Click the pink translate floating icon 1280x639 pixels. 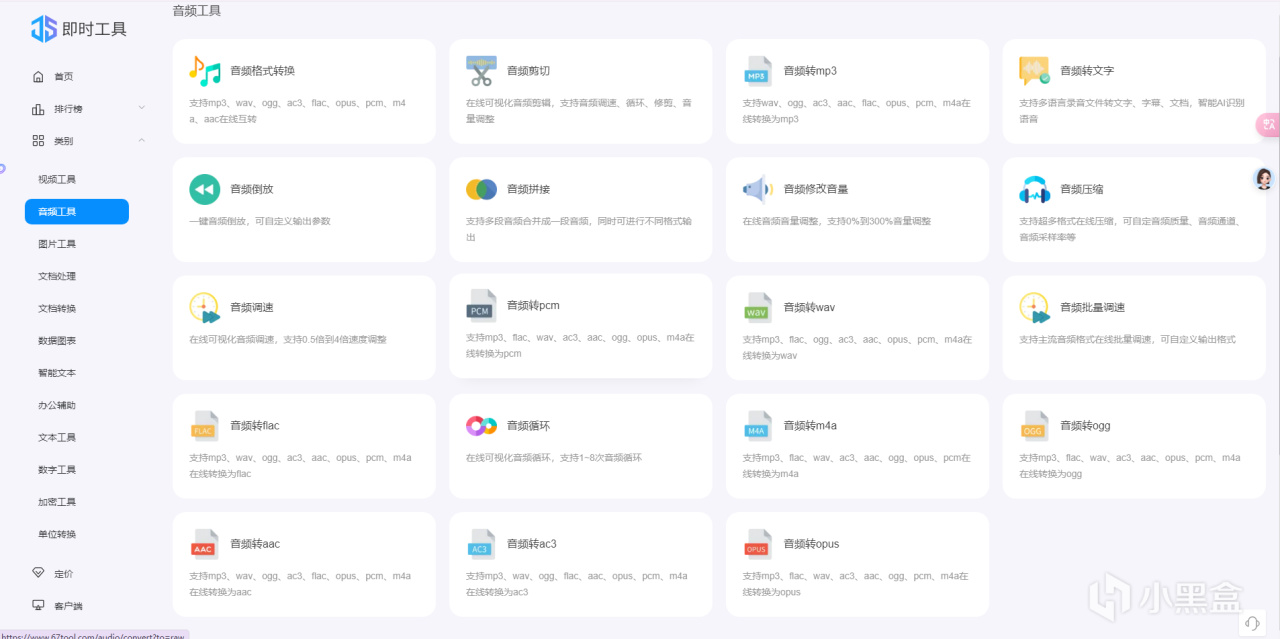click(1268, 124)
